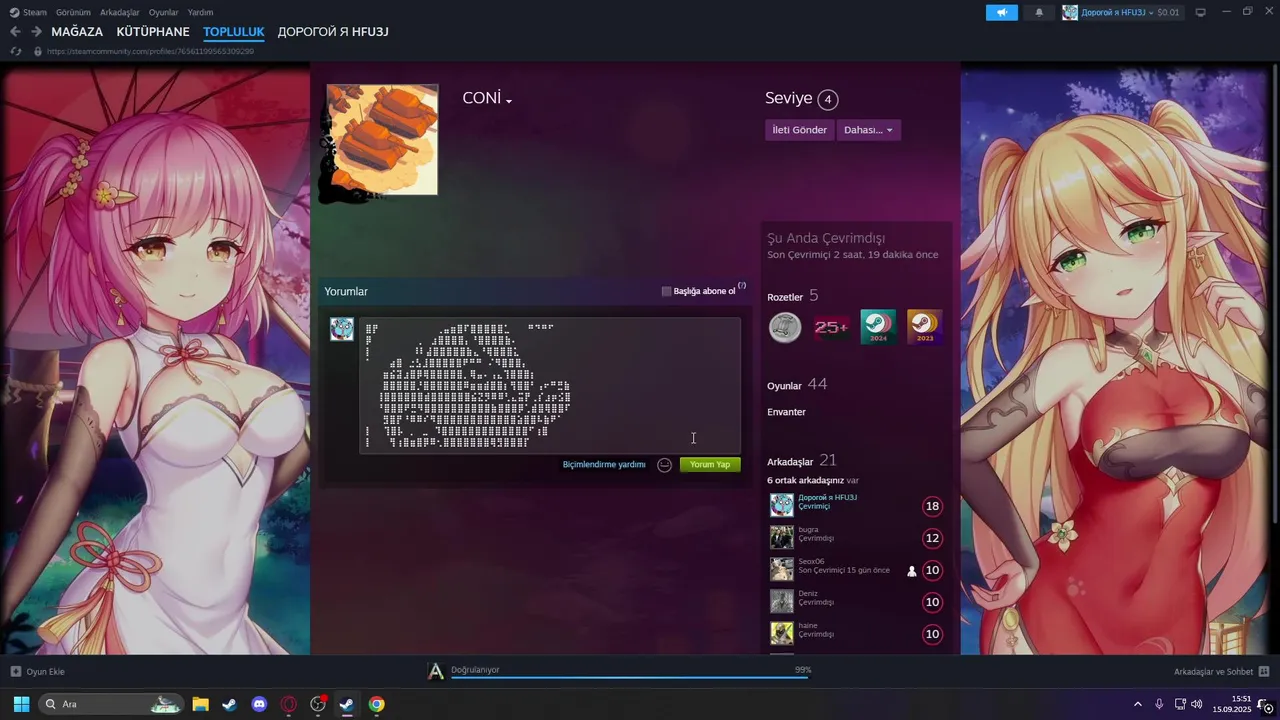Open the Görünüm menu

tap(73, 12)
